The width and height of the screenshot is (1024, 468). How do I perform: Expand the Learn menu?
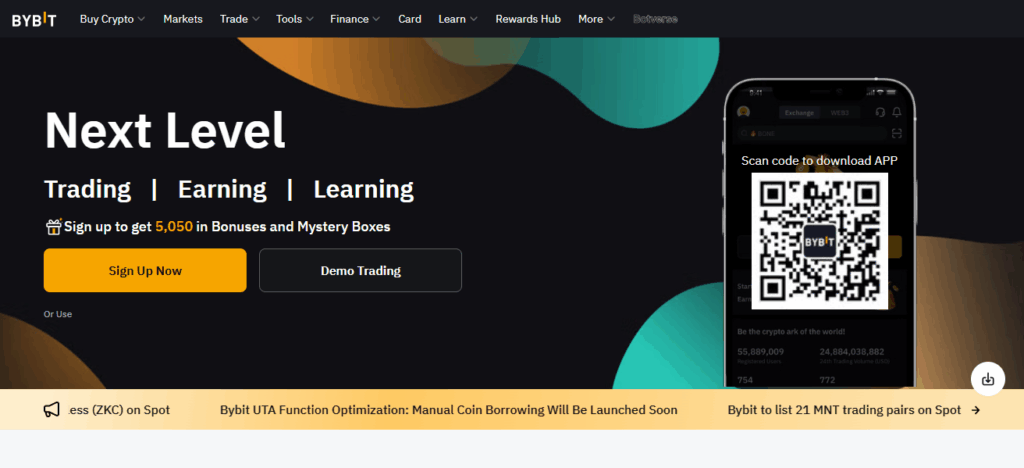pyautogui.click(x=457, y=19)
